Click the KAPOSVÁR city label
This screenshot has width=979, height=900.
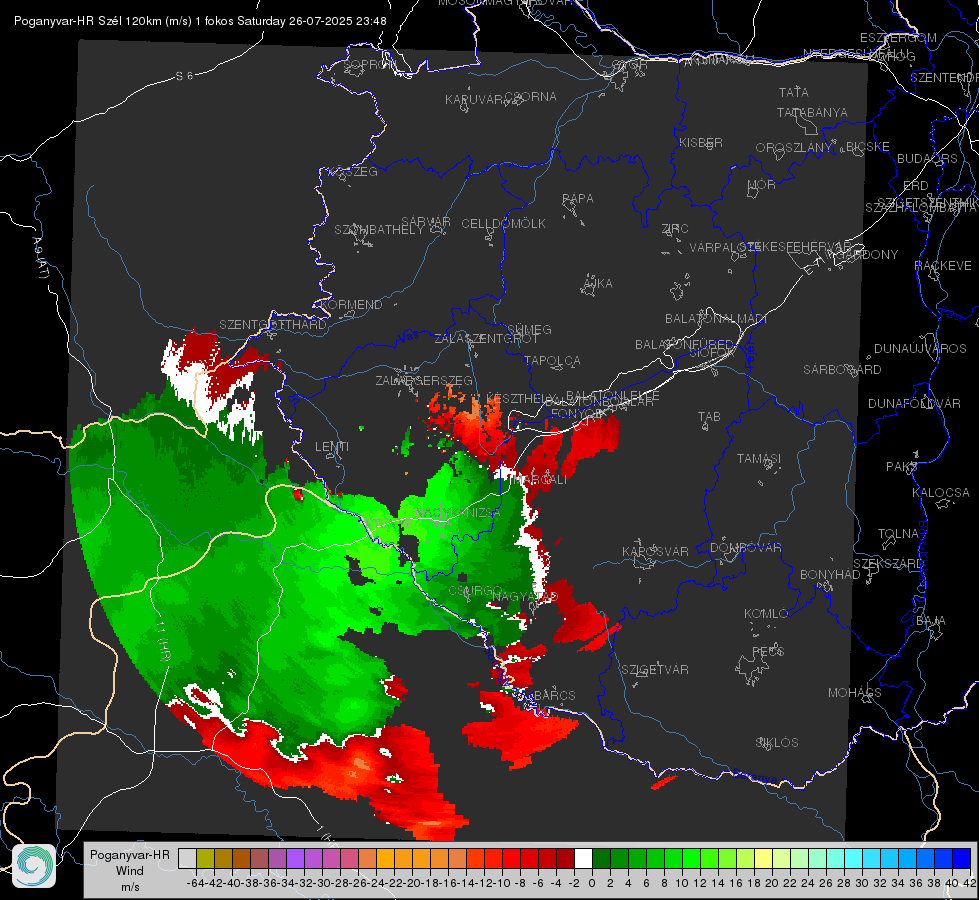(655, 551)
